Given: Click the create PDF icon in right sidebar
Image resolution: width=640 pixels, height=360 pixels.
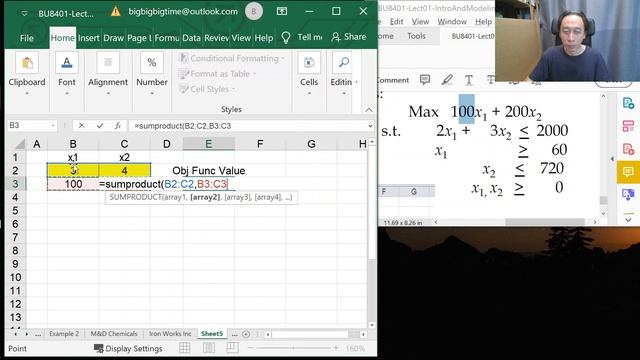Looking at the screenshot, I should point(628,149).
